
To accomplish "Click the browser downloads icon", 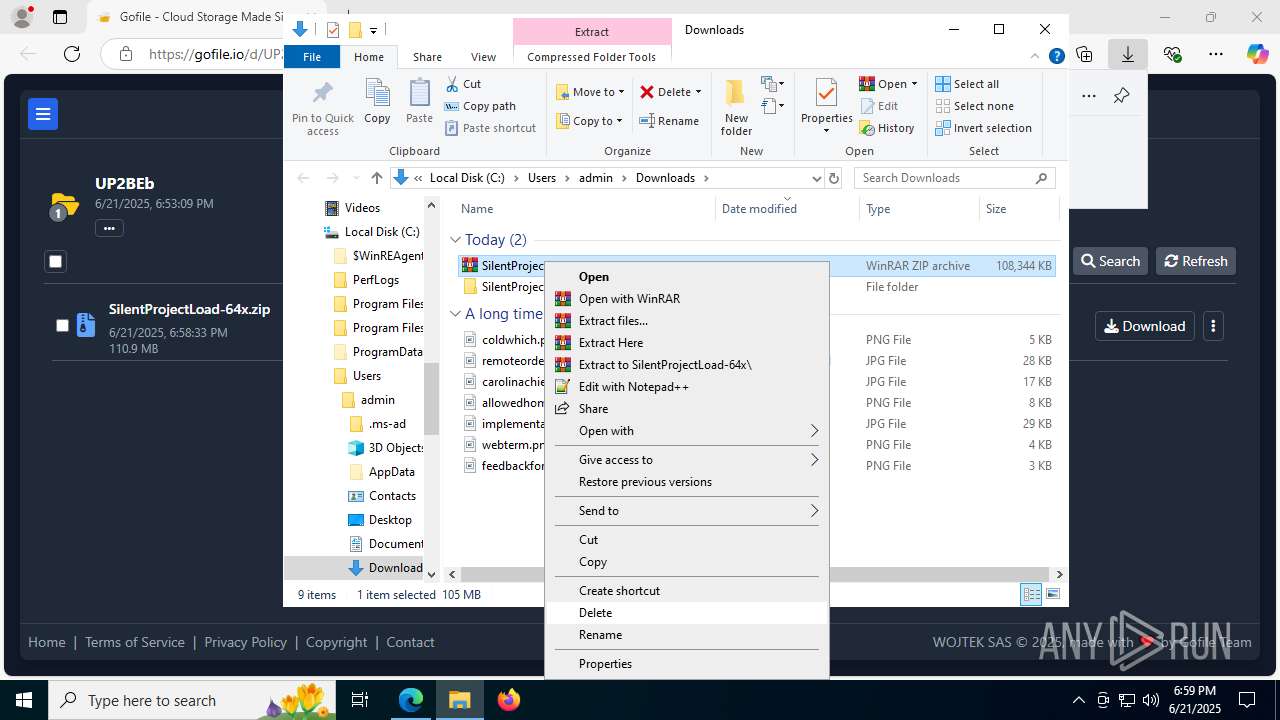I will click(x=1127, y=54).
